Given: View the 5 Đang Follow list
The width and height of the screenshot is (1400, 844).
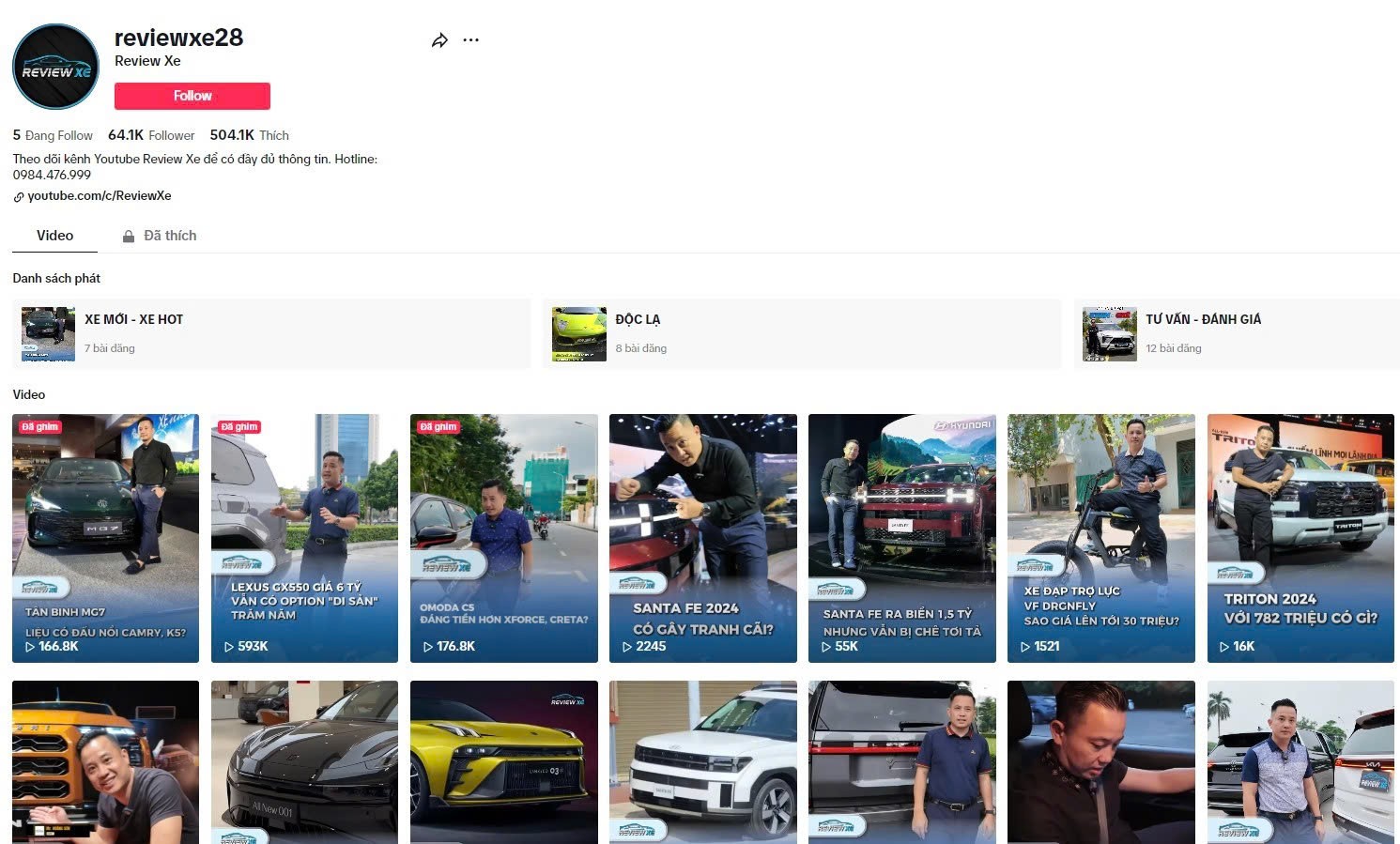Looking at the screenshot, I should point(53,135).
